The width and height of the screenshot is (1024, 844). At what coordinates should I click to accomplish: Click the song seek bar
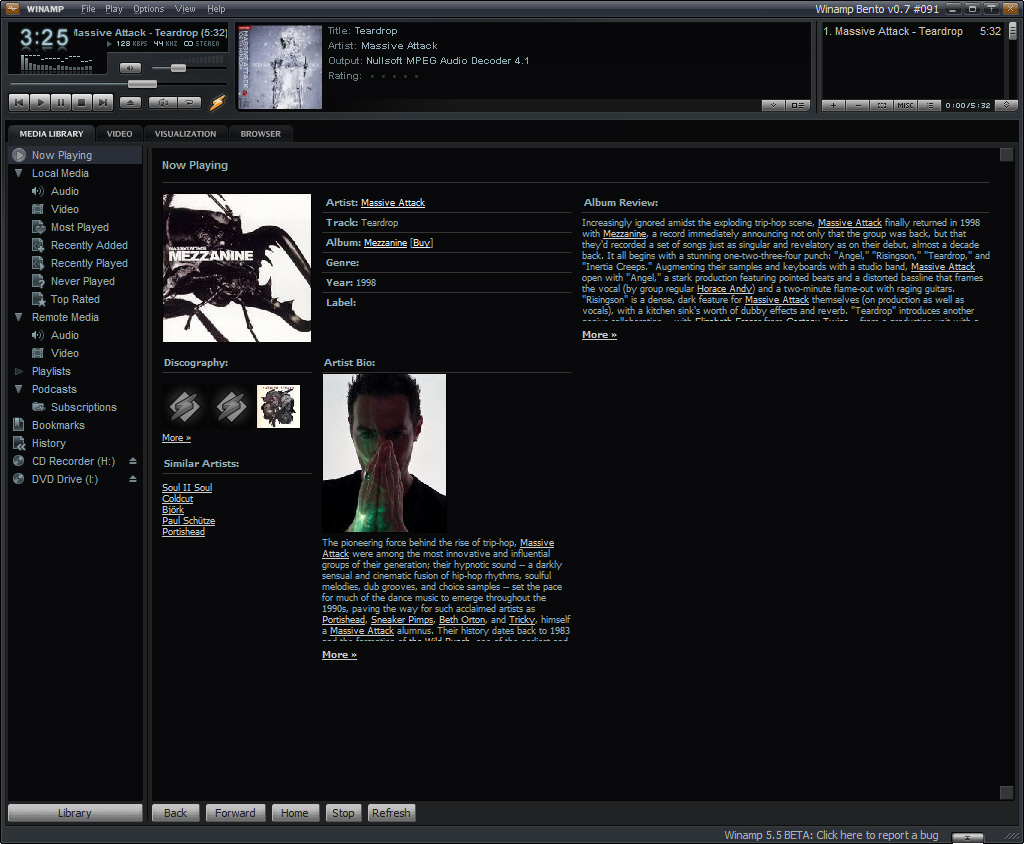point(116,84)
